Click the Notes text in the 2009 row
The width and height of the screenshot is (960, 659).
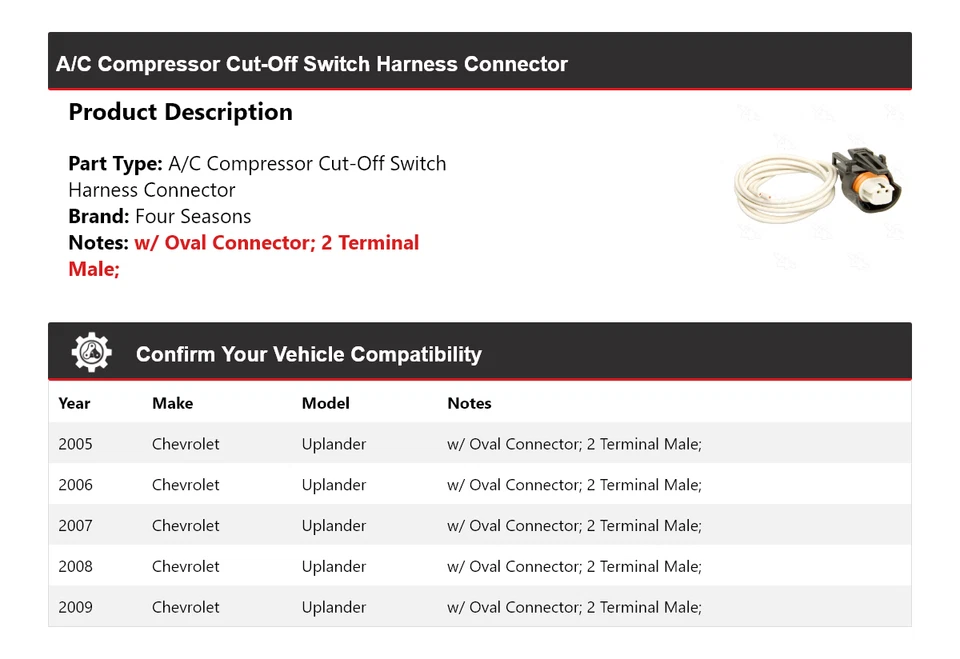point(574,608)
